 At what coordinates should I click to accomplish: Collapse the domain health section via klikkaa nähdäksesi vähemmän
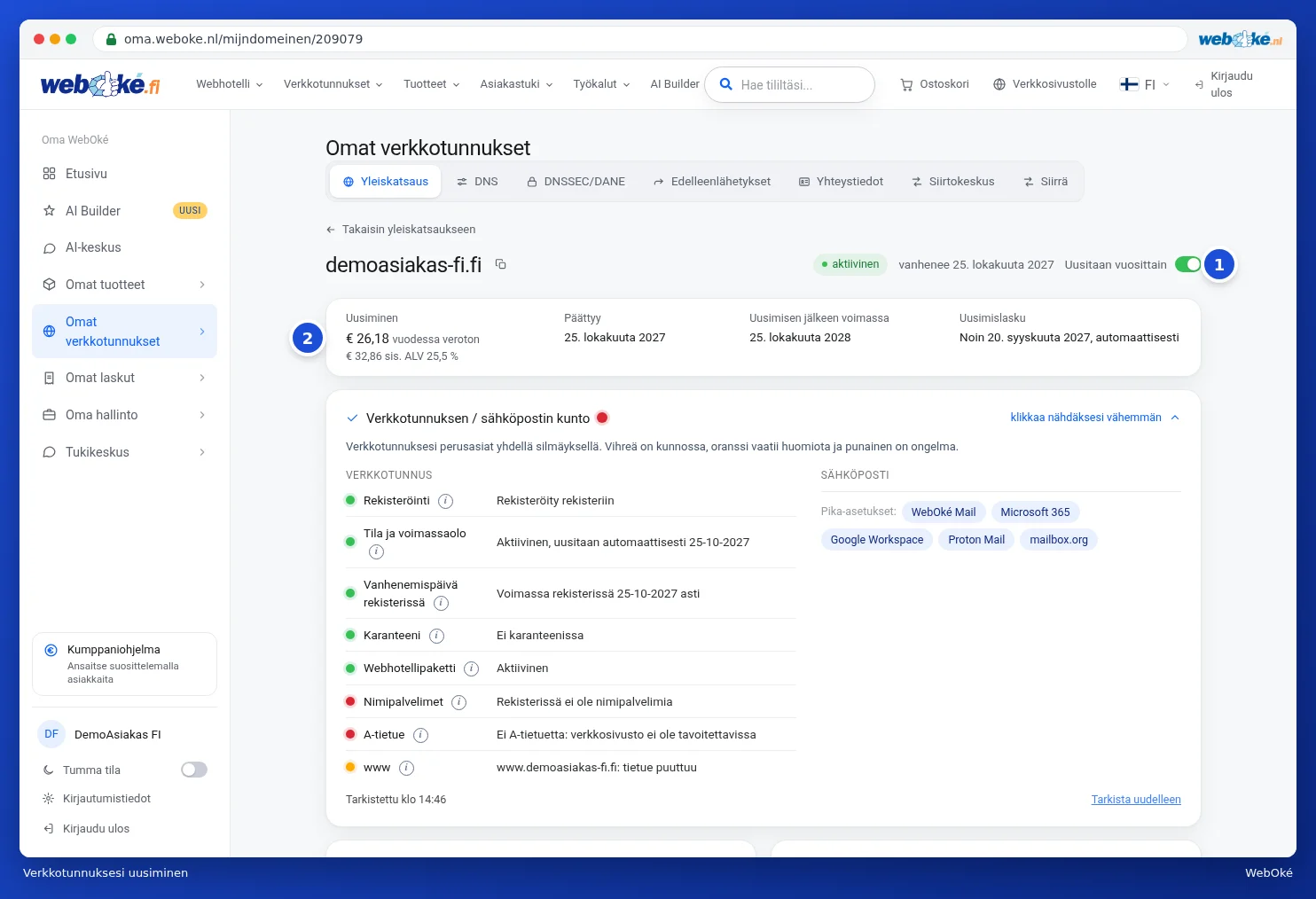[1095, 418]
